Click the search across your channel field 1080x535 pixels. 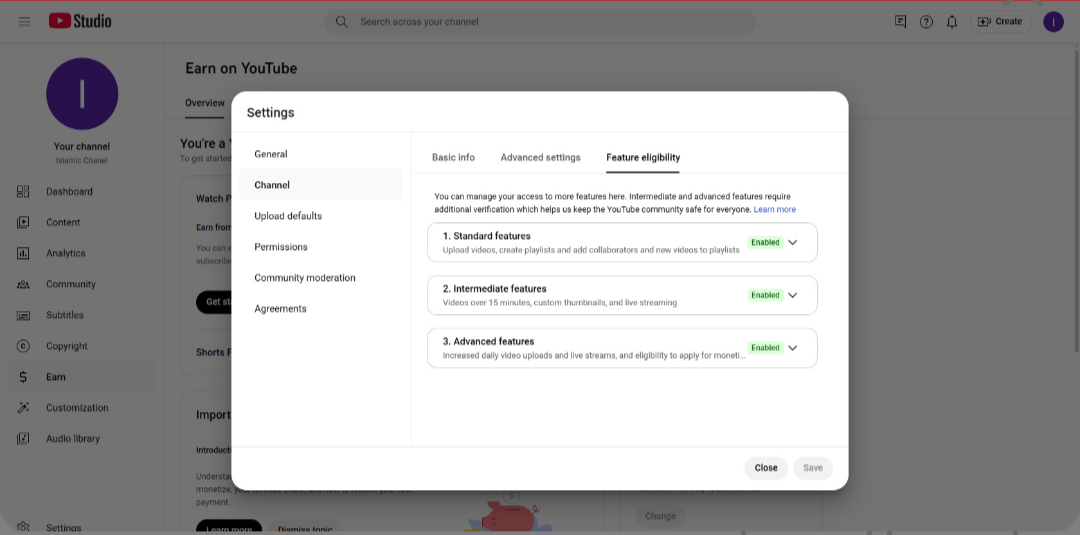pyautogui.click(x=539, y=21)
